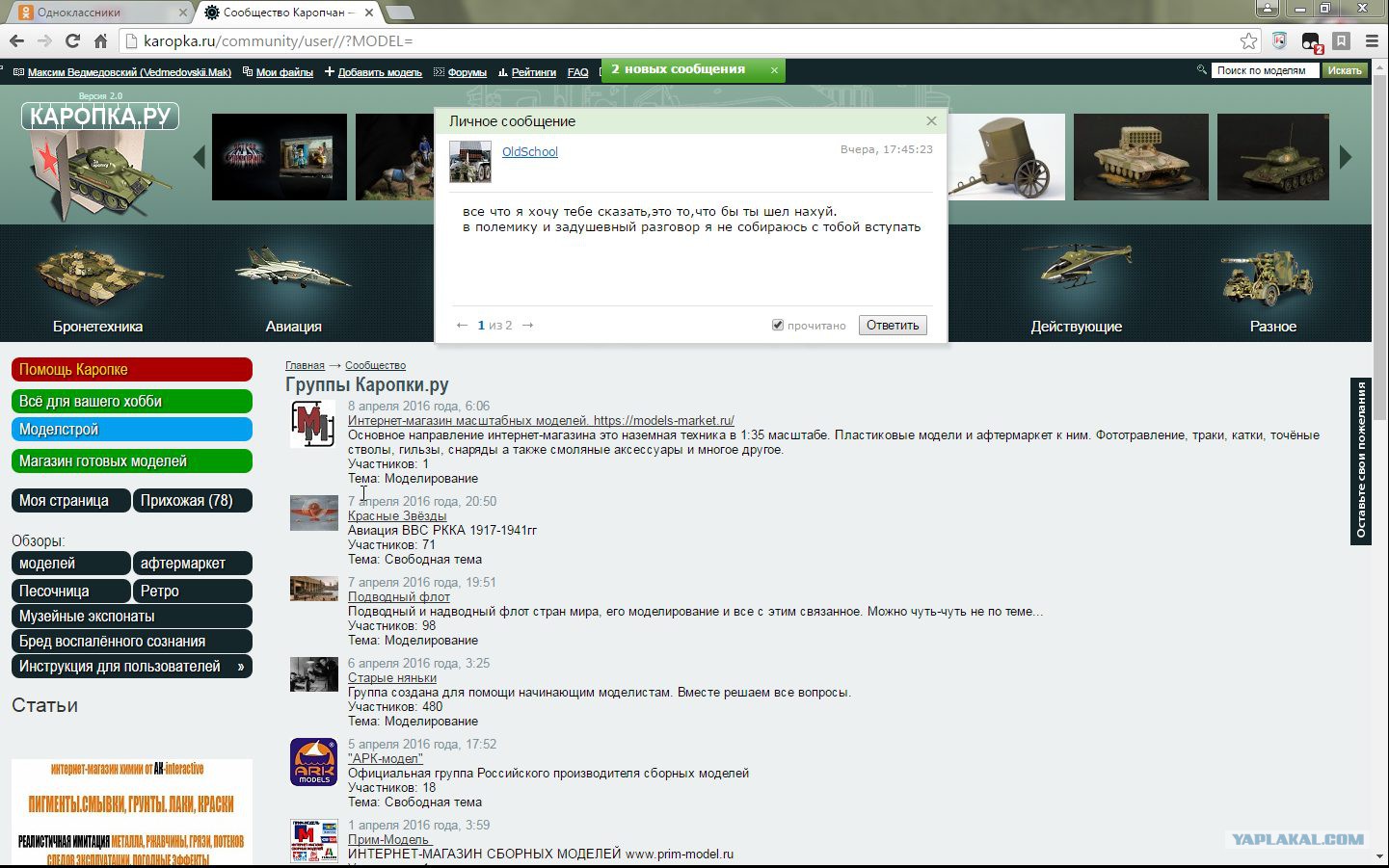Open FAQ menu item
The image size is (1389, 868).
coord(578,72)
